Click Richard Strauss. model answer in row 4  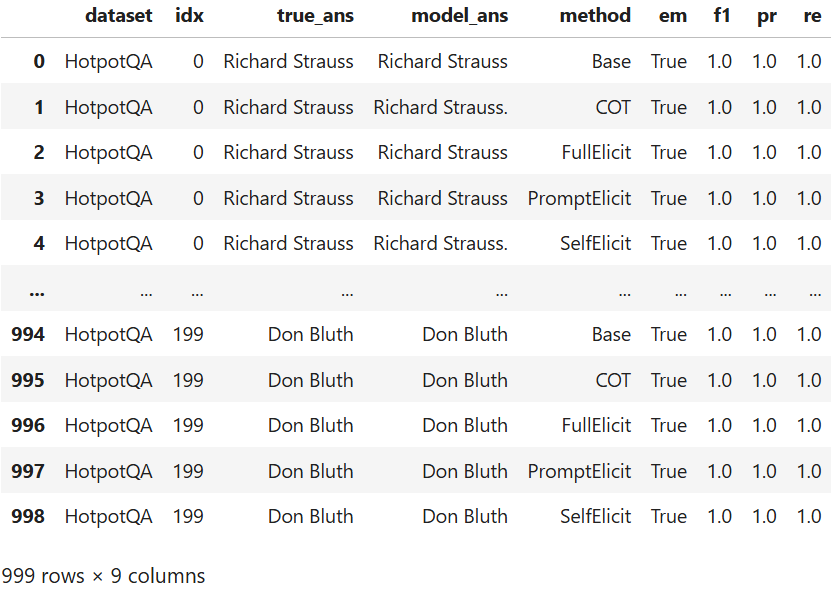pyautogui.click(x=440, y=243)
